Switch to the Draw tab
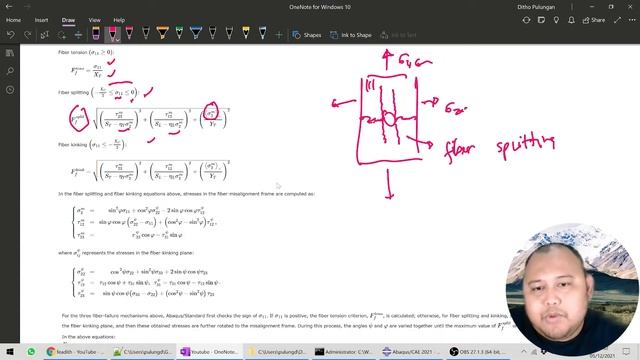 click(x=68, y=20)
